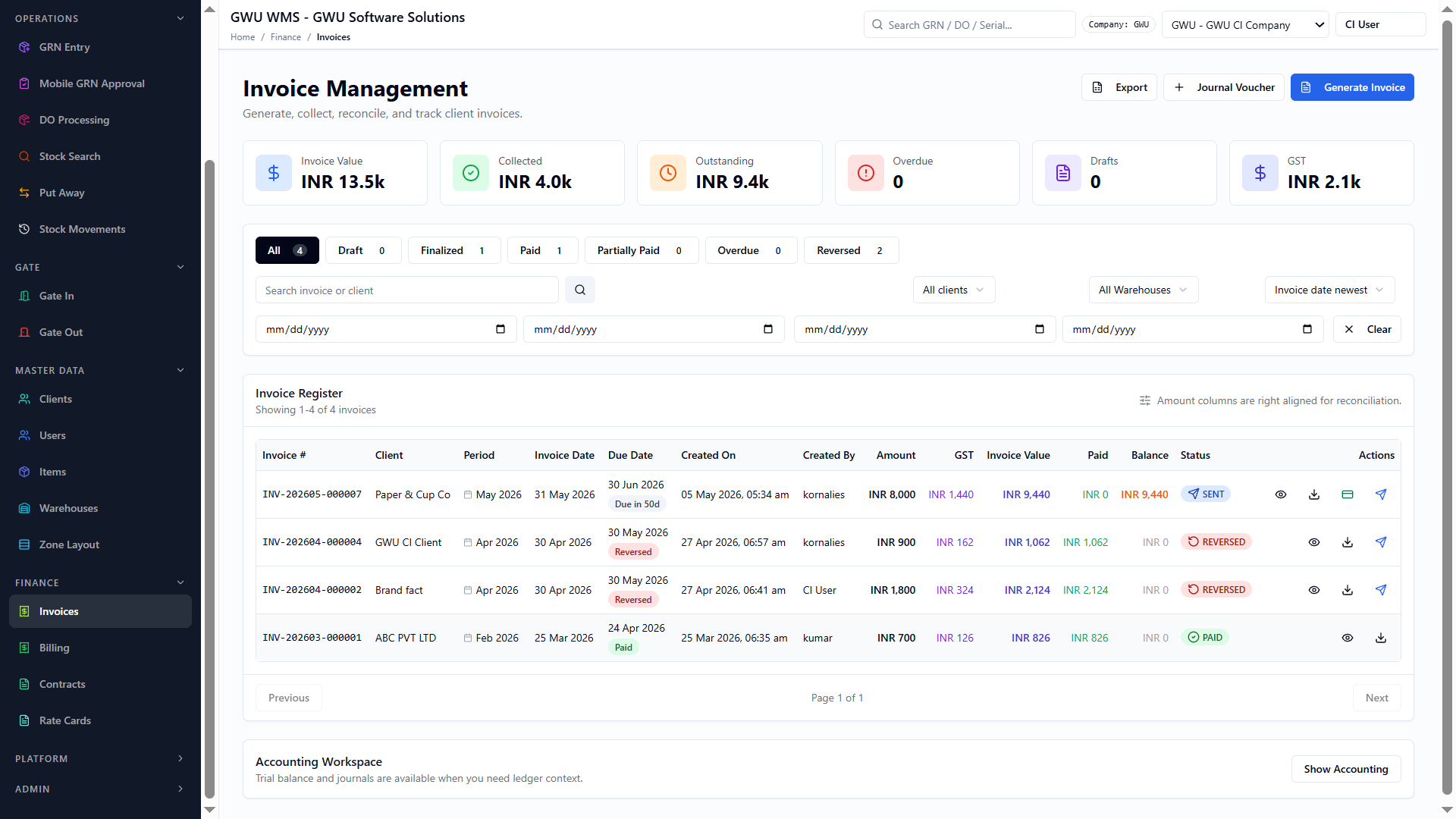The image size is (1456, 819).
Task: Click the Collected checkmark icon
Action: click(471, 173)
